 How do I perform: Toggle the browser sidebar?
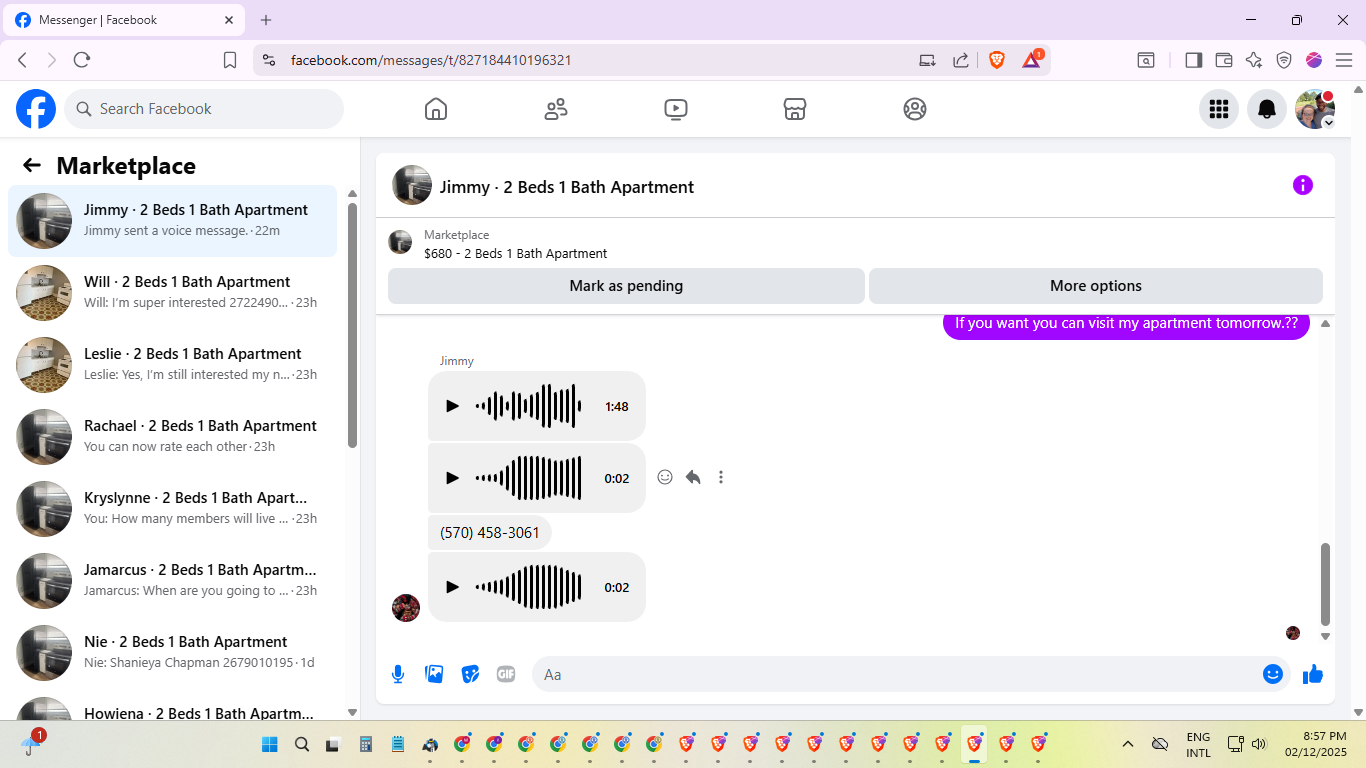(1193, 60)
